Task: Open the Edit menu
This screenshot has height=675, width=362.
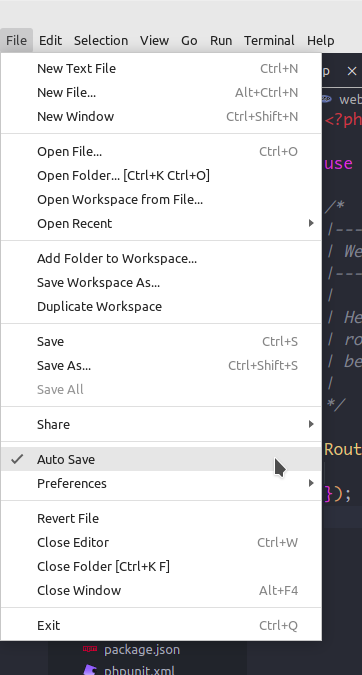Action: pos(50,40)
